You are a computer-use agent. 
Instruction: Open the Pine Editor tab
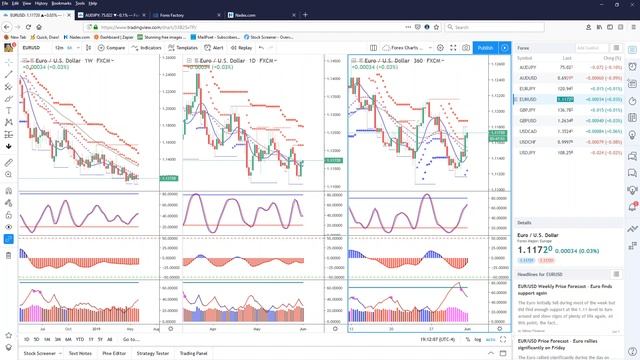coord(114,353)
